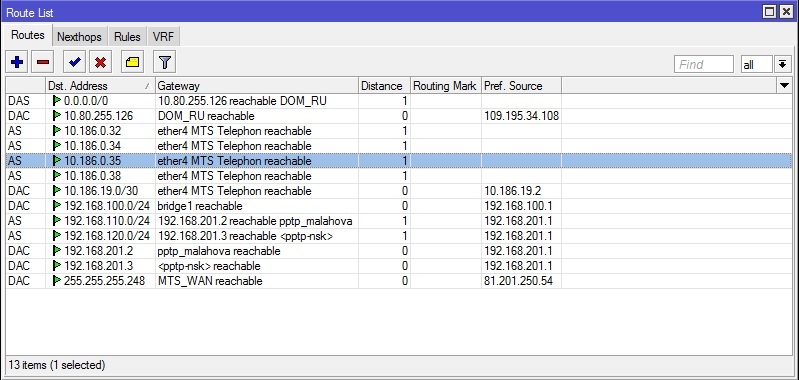Select the 192.168.100.0/24 route
This screenshot has width=799, height=380.
(x=398, y=206)
